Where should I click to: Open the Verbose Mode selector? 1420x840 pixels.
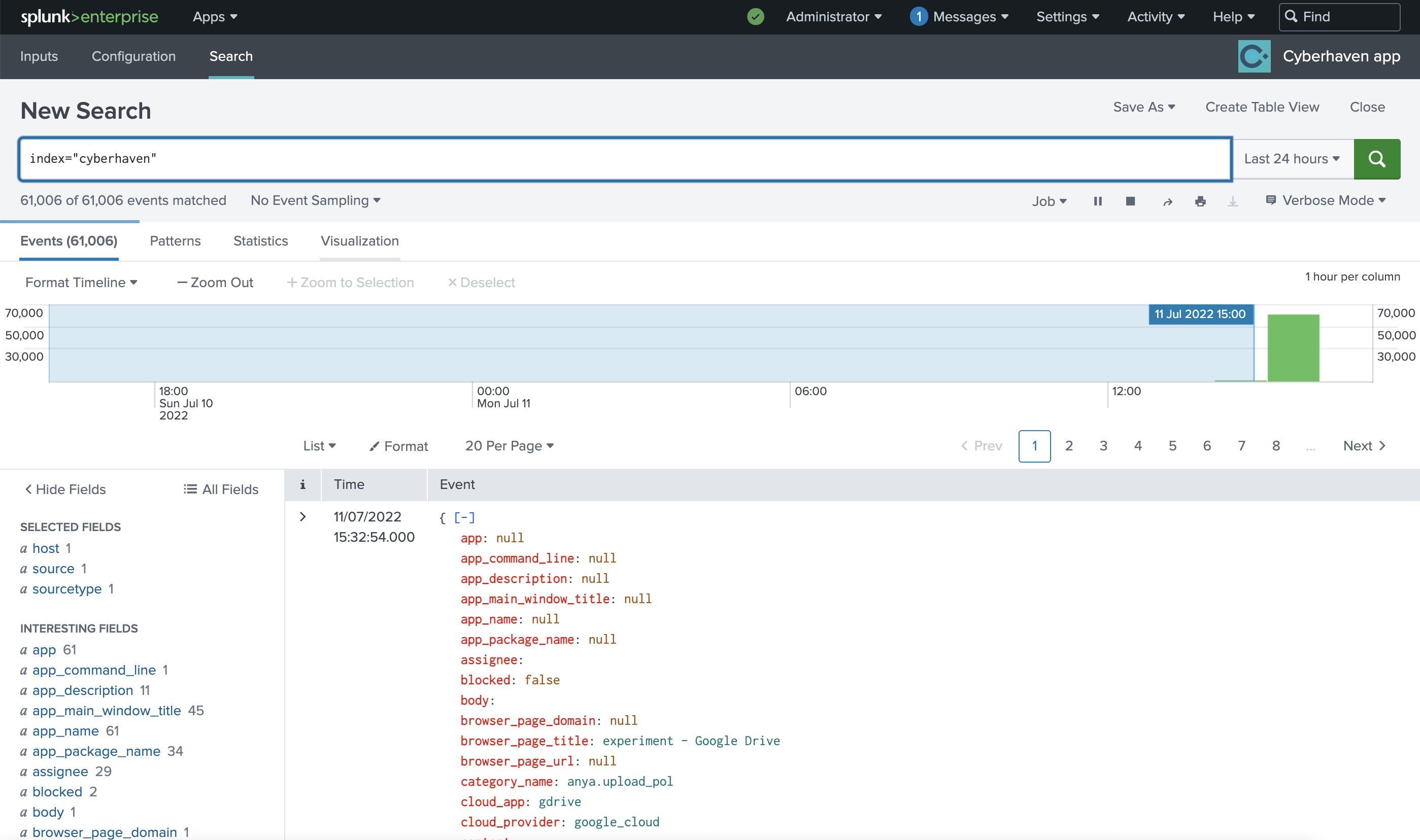[1326, 200]
